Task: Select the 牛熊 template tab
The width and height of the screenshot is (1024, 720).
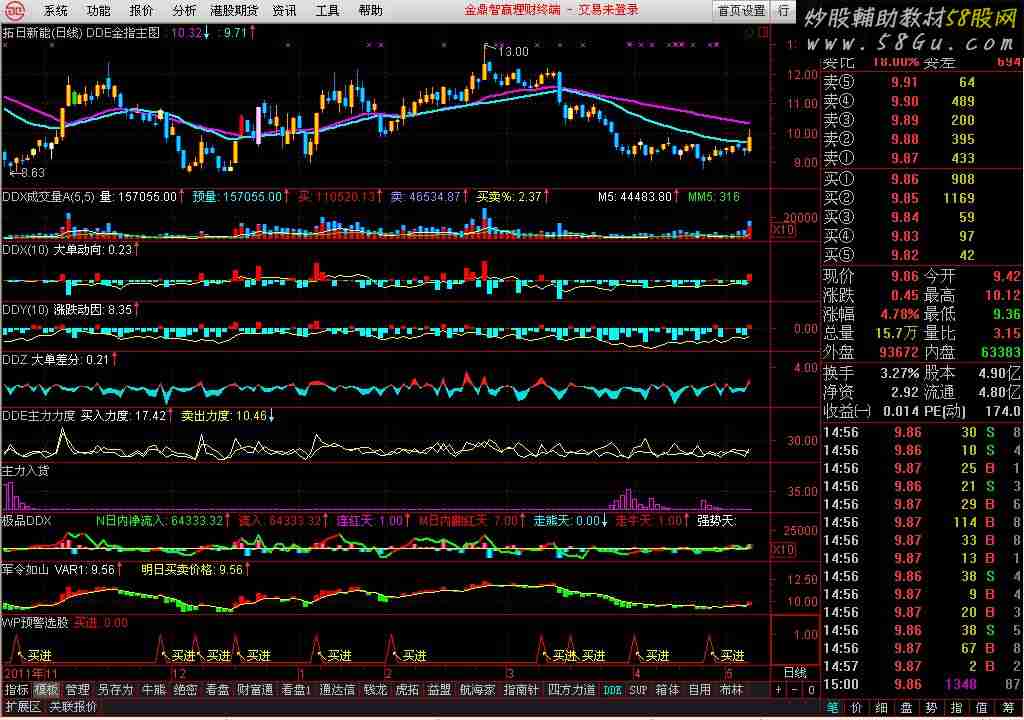Action: 153,690
